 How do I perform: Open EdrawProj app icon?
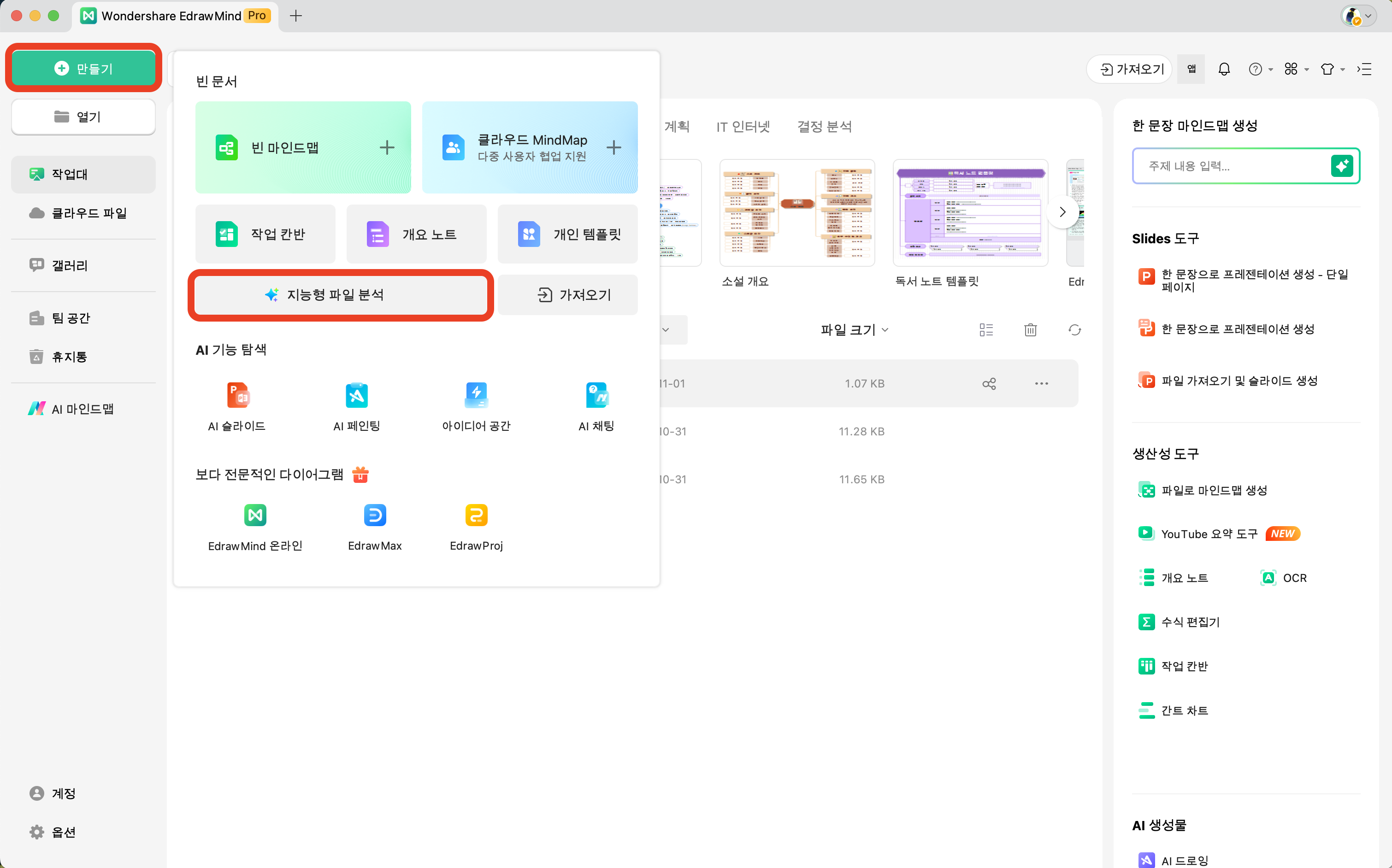click(476, 515)
